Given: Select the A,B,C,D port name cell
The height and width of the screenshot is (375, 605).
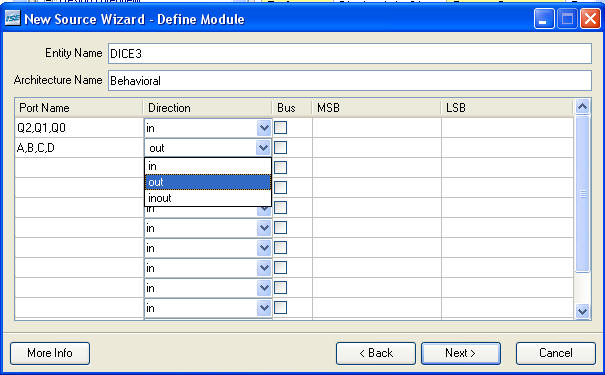Looking at the screenshot, I should (79, 148).
